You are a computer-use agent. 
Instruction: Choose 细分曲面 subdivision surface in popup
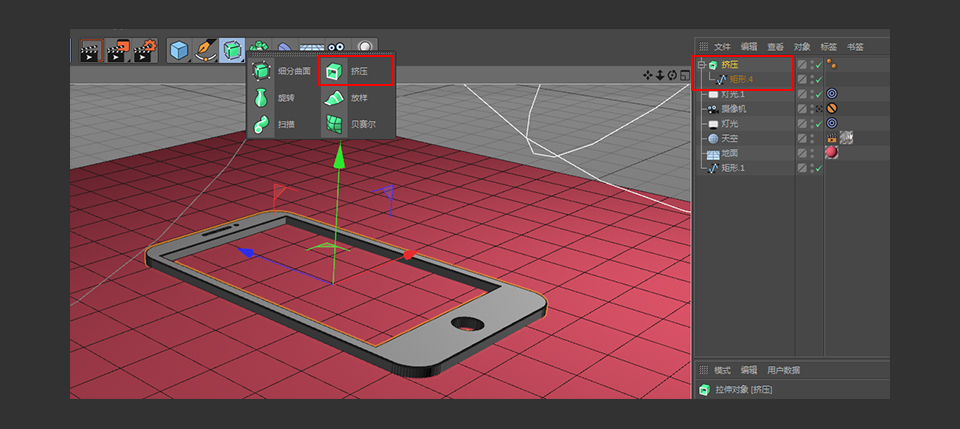(273, 71)
